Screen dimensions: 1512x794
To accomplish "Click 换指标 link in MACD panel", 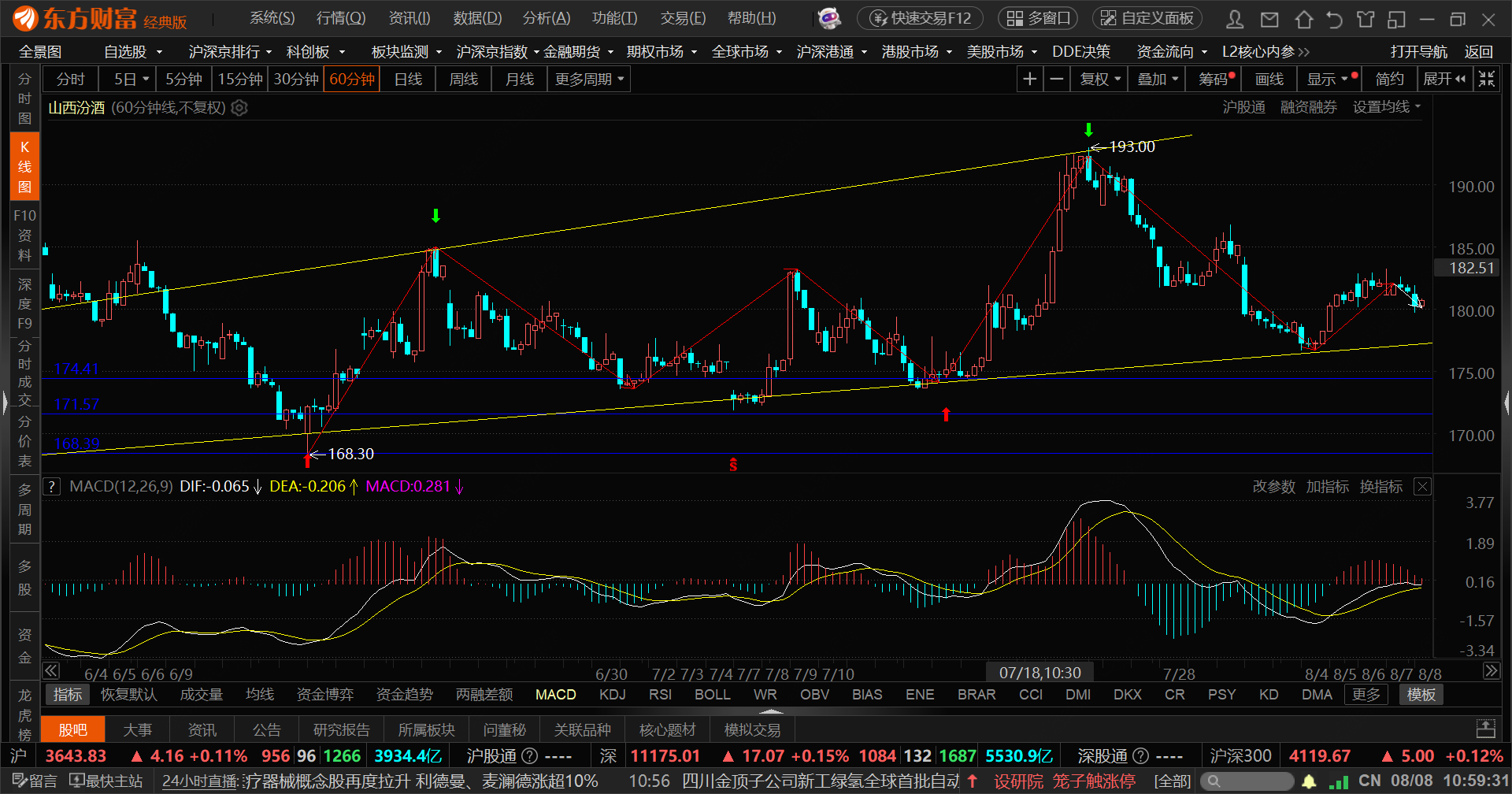I will (1380, 487).
